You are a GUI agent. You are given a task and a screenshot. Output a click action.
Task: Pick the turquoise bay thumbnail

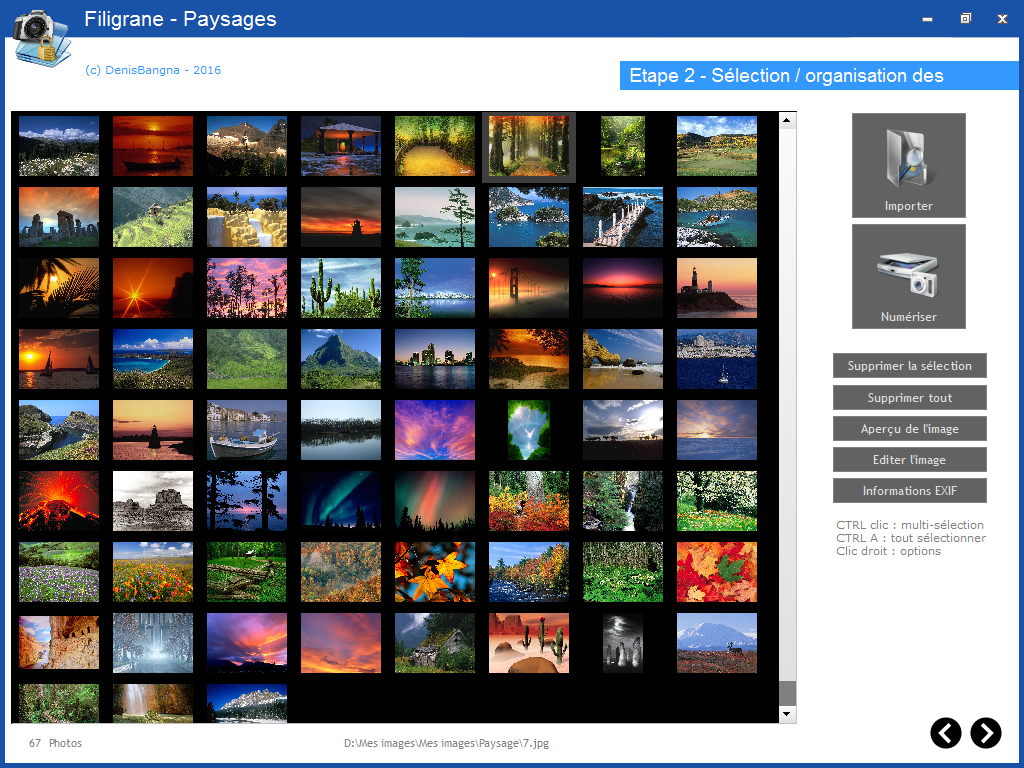point(153,359)
